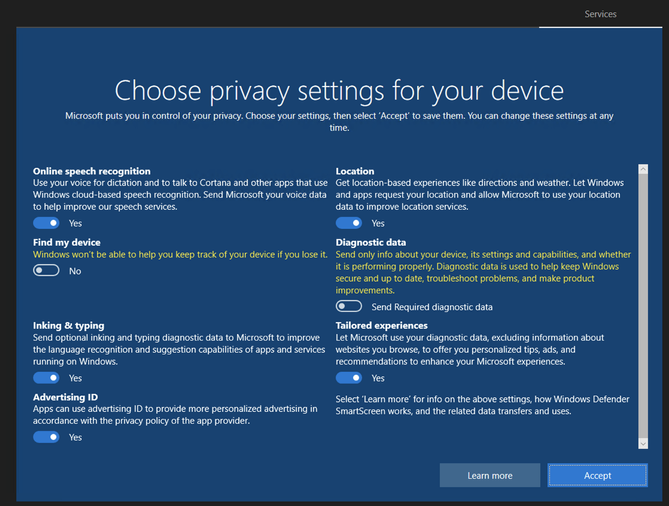Click the vertical scrollbar track
The image size is (669, 506).
643,306
